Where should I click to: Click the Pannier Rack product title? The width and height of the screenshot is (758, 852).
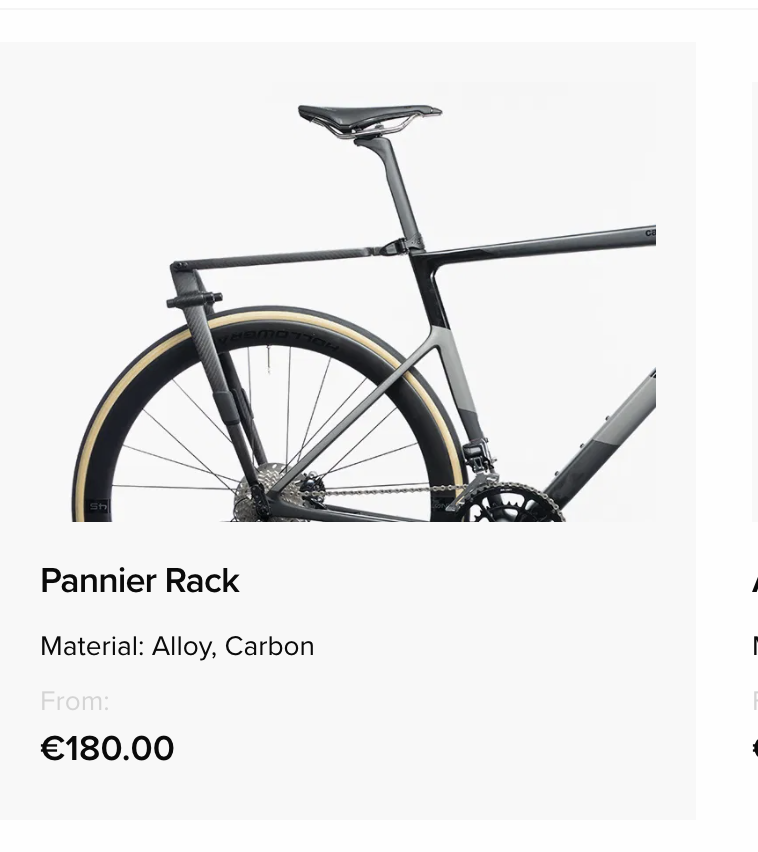tap(140, 580)
